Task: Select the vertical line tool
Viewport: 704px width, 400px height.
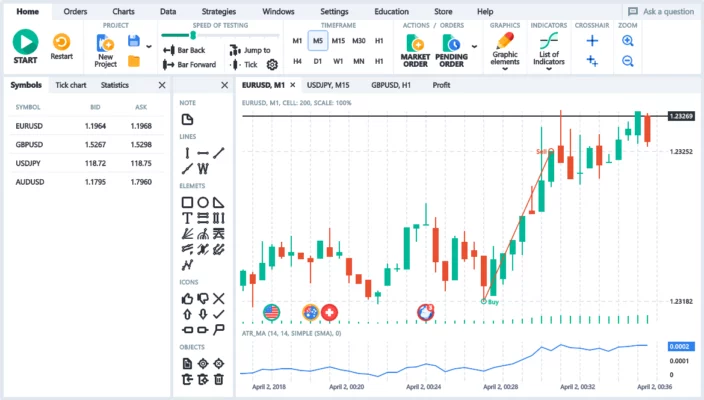Action: click(187, 153)
